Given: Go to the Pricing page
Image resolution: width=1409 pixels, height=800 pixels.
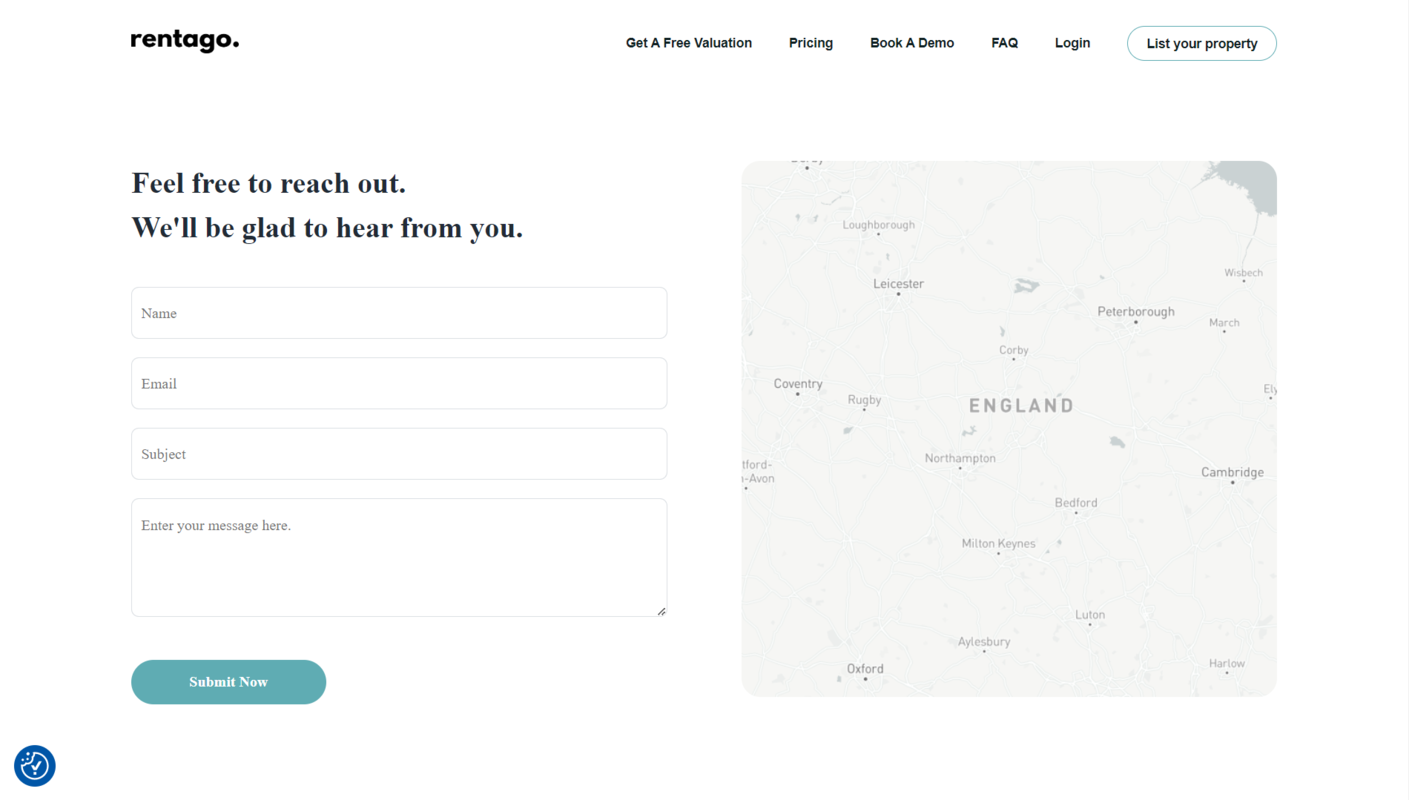Looking at the screenshot, I should 811,43.
